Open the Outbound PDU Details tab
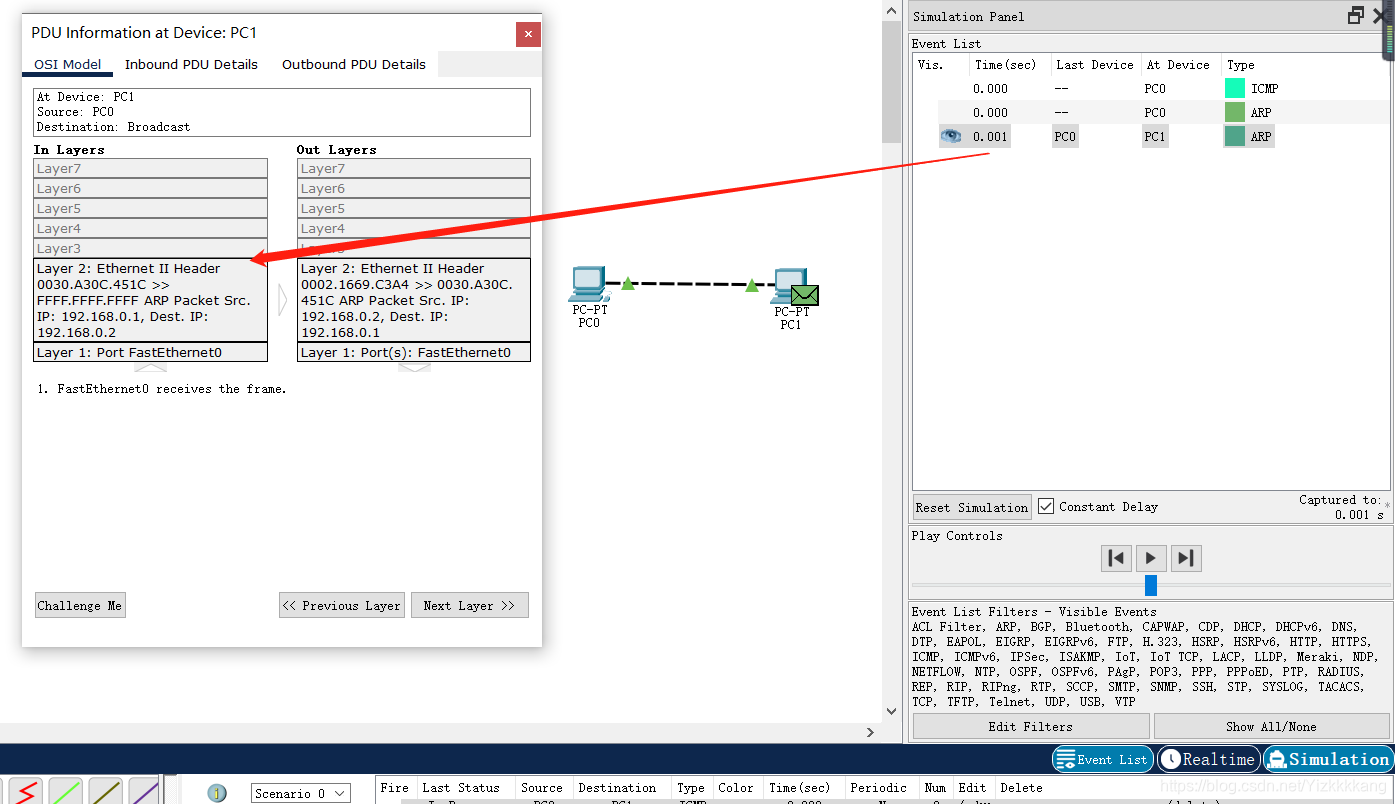The width and height of the screenshot is (1395, 804). [x=354, y=64]
